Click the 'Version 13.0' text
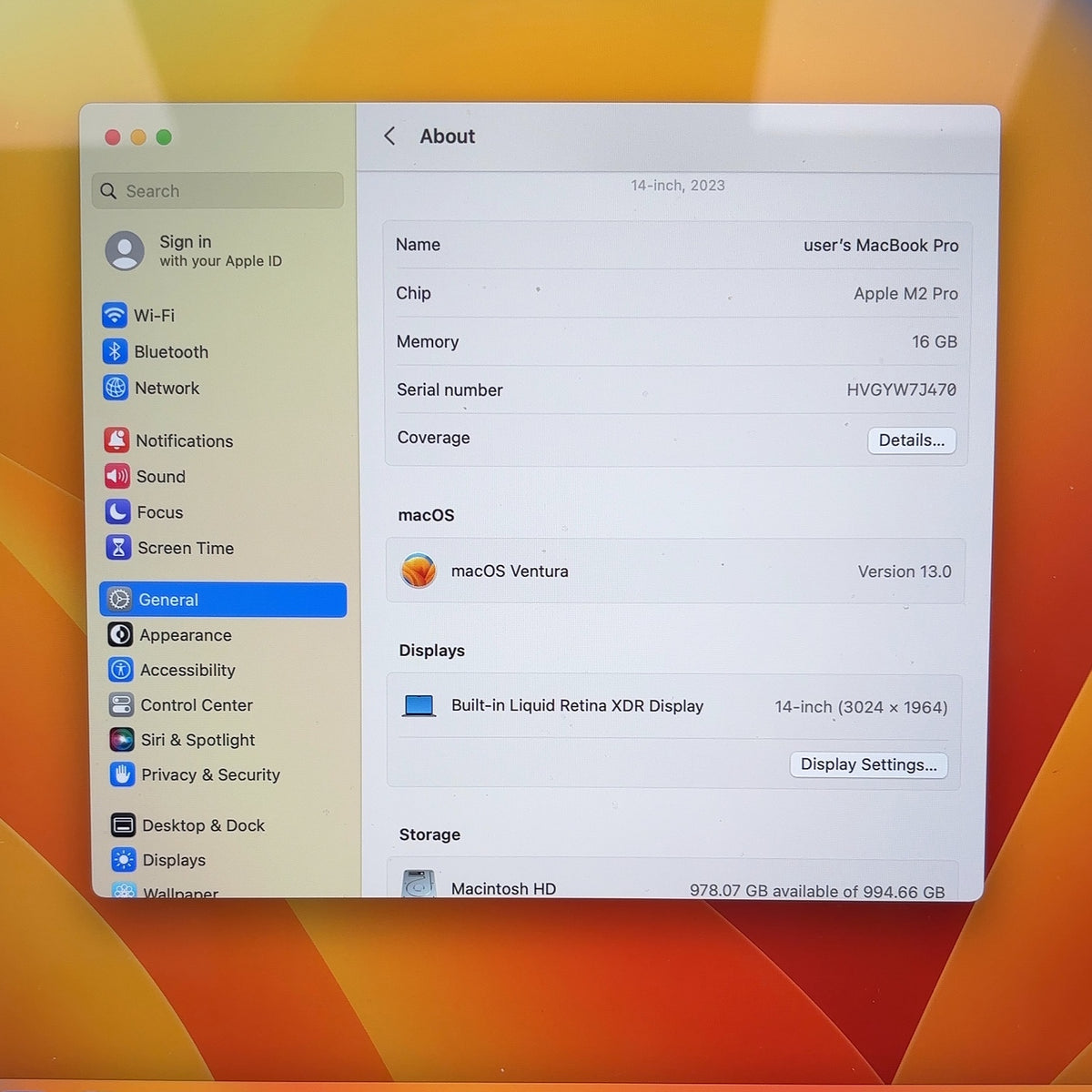This screenshot has width=1092, height=1092. coord(905,571)
